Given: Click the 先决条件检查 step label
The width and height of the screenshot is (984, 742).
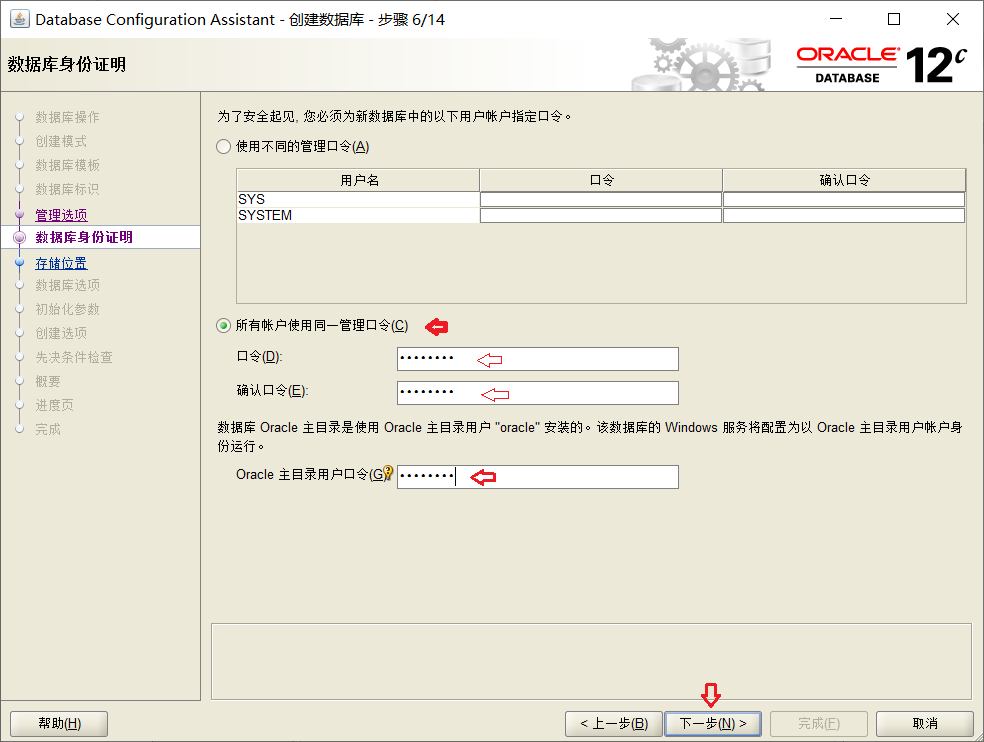Looking at the screenshot, I should point(73,357).
